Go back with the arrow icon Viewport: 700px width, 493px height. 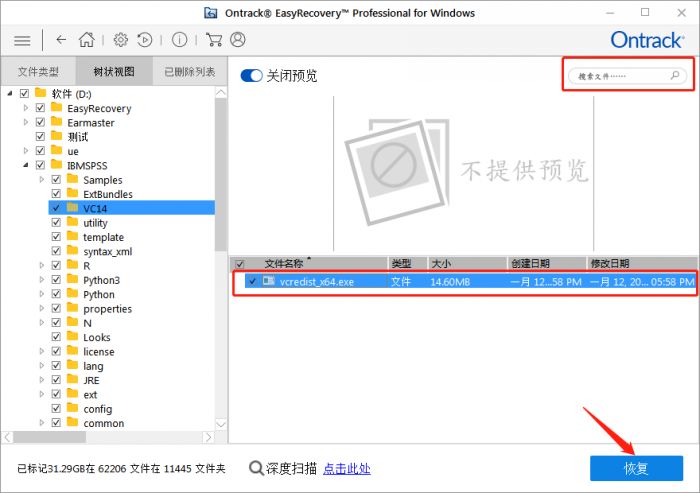[x=61, y=40]
